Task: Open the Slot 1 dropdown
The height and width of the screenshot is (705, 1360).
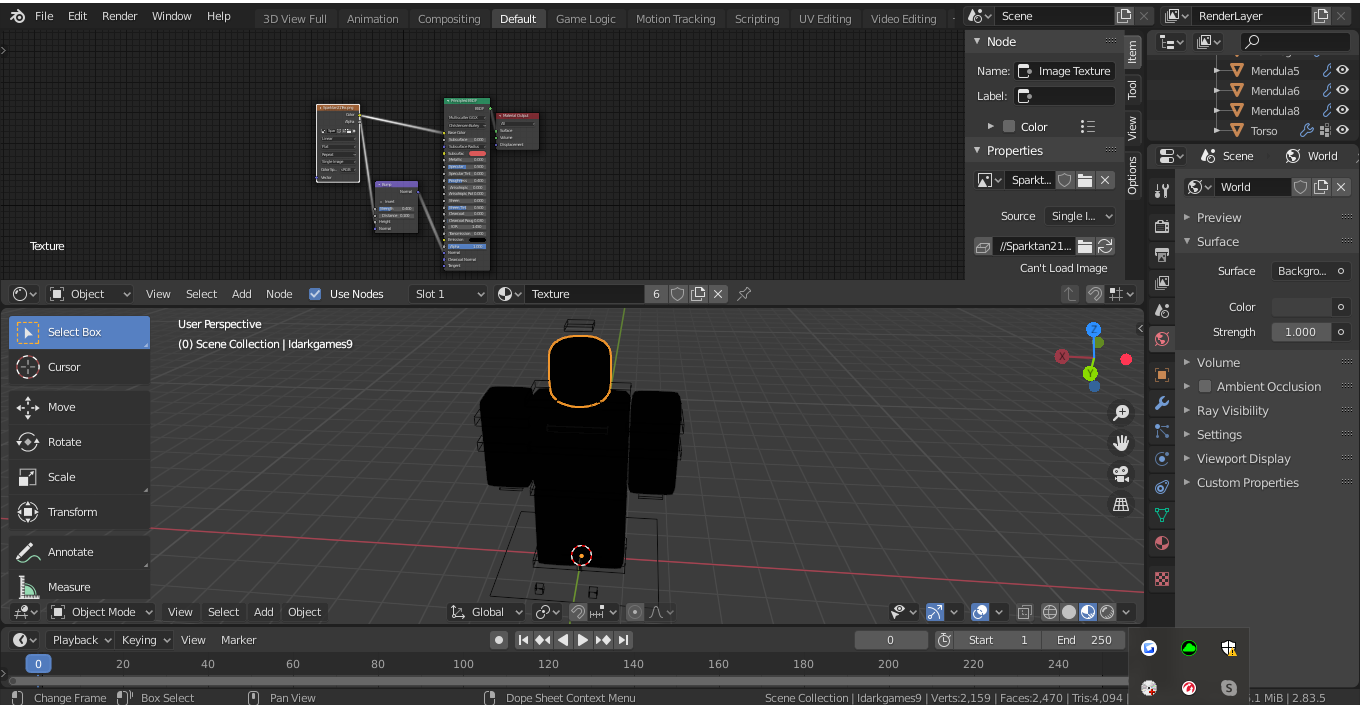Action: tap(449, 294)
